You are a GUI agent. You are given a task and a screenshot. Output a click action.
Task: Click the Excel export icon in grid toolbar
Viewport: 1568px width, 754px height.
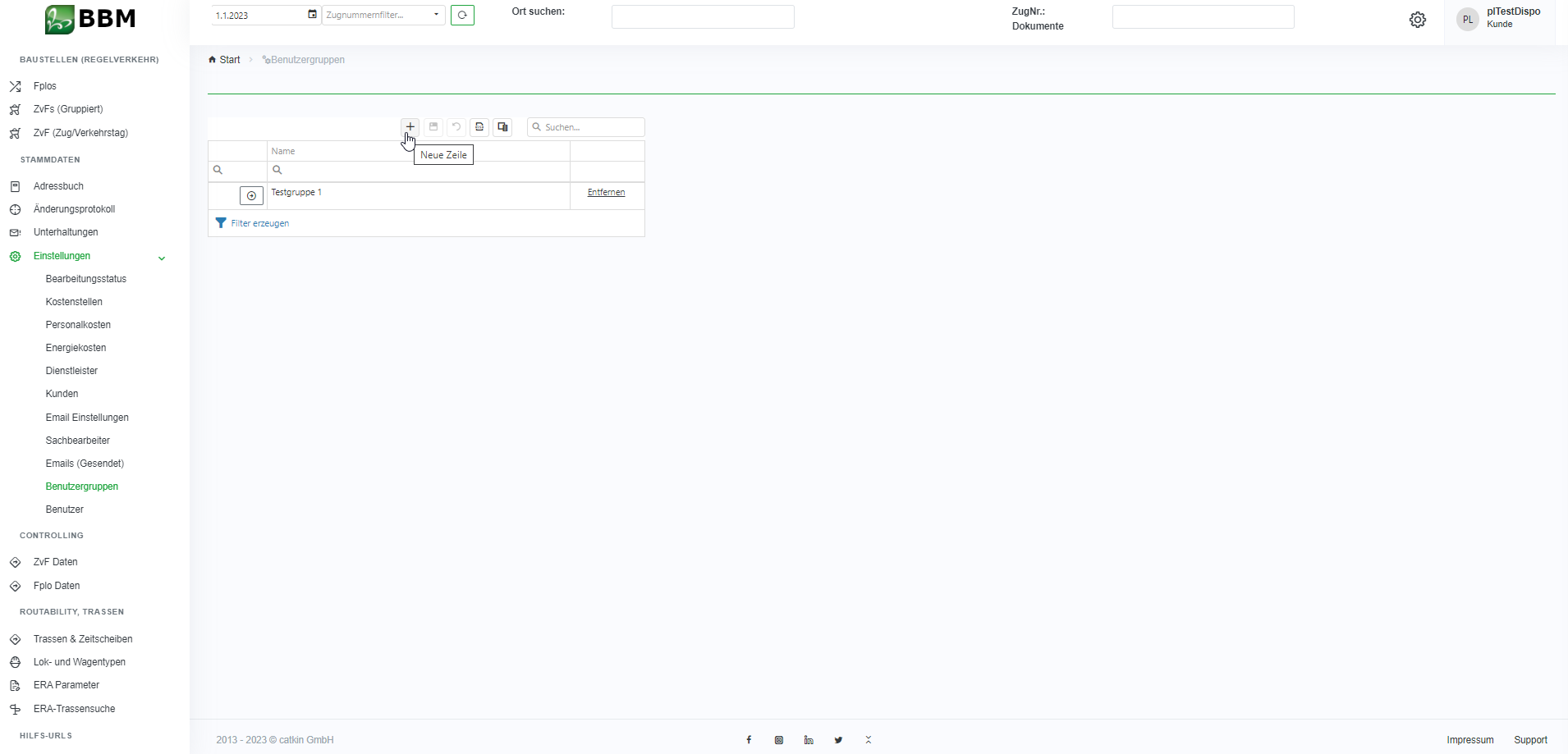479,127
